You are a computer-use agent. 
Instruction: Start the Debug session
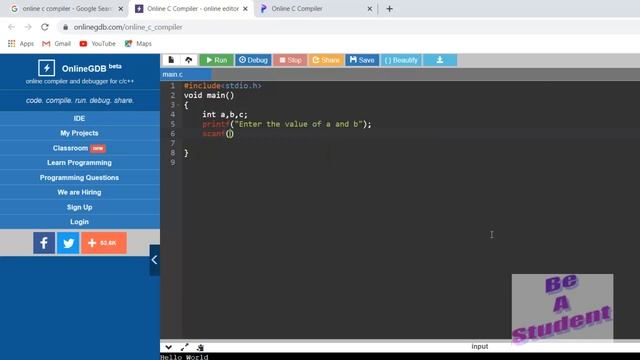(x=253, y=60)
